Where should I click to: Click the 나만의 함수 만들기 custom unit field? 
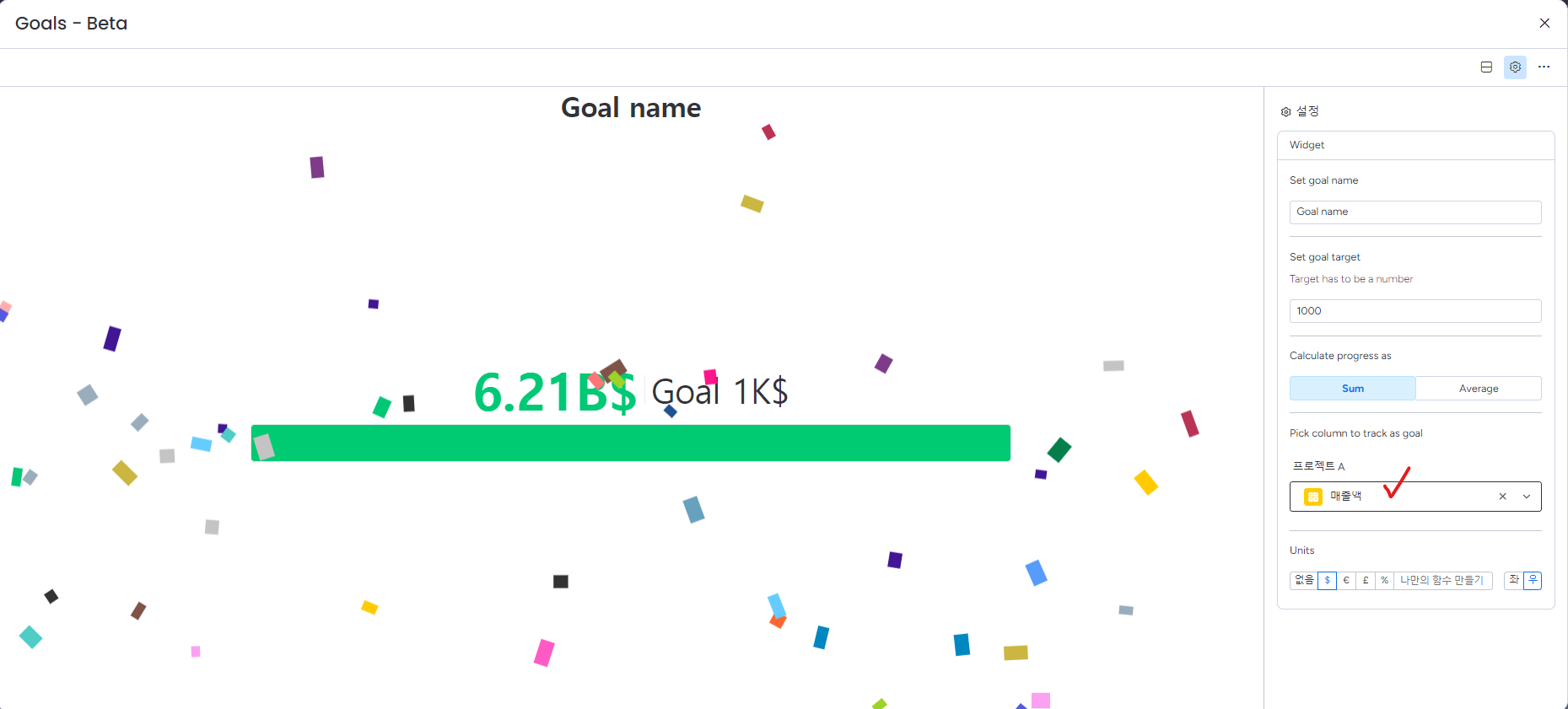tap(1441, 580)
